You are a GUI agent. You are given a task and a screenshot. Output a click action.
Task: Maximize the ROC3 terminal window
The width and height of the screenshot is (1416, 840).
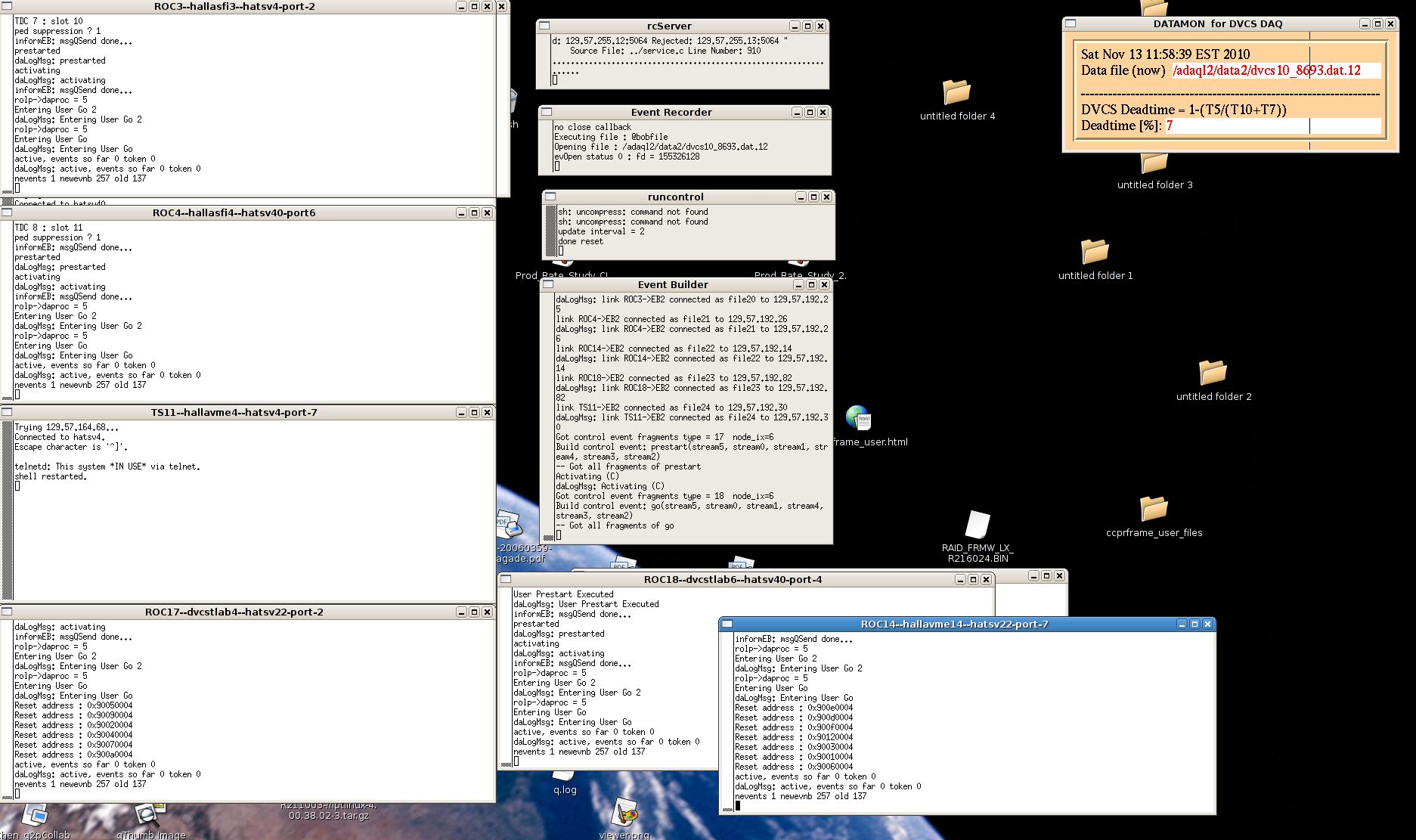point(474,6)
